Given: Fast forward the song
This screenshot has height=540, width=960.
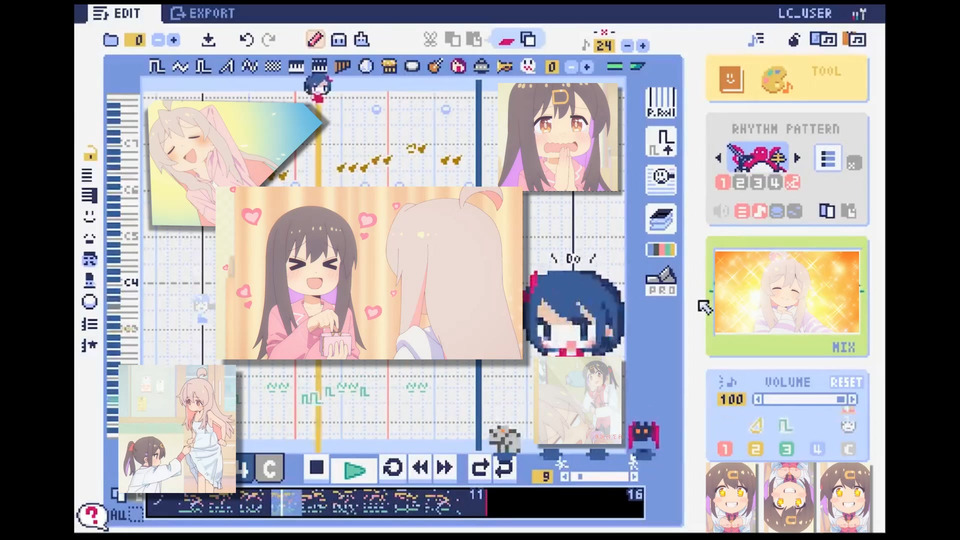Looking at the screenshot, I should pos(444,468).
